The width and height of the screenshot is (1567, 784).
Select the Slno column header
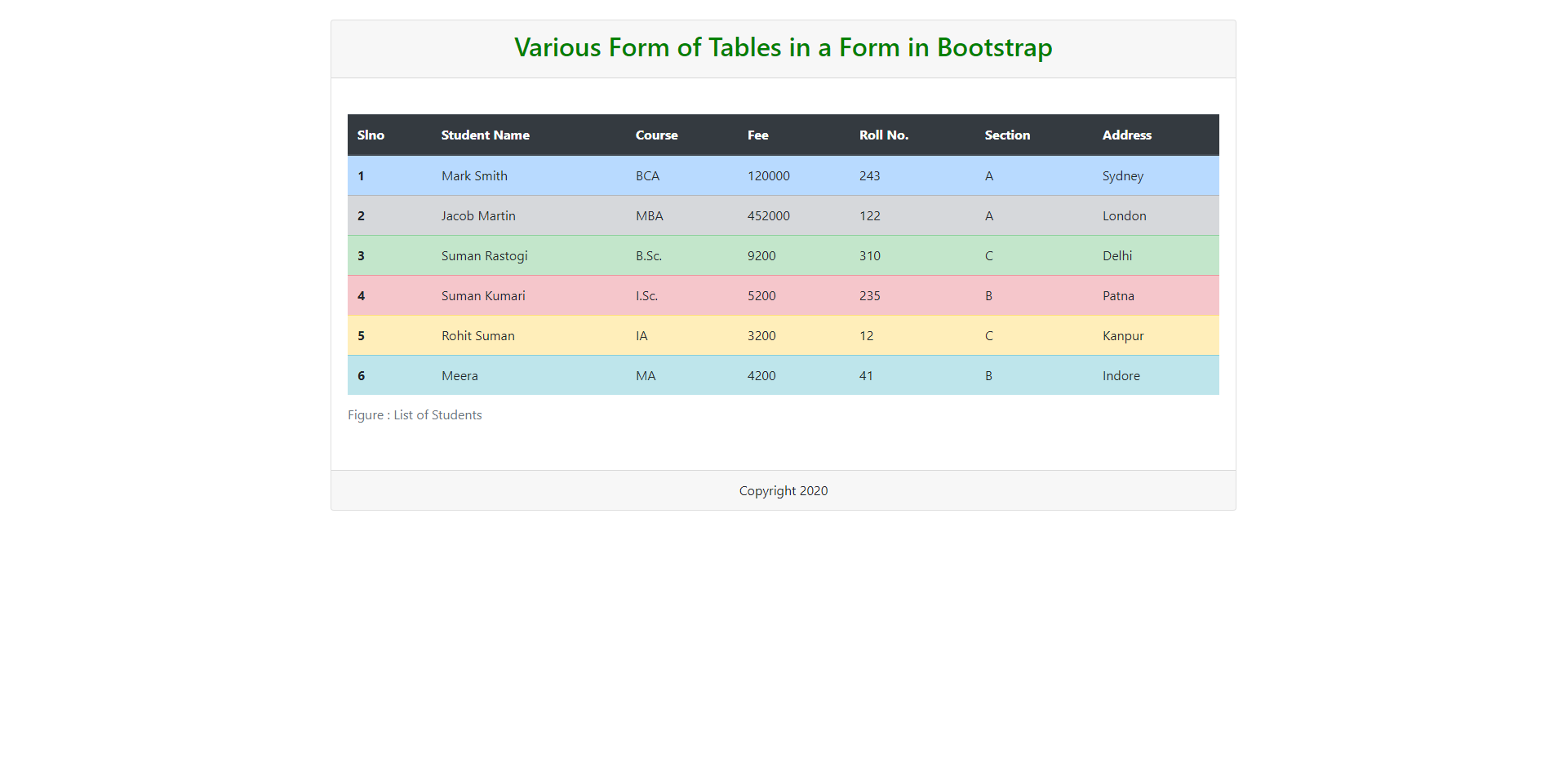click(x=371, y=135)
